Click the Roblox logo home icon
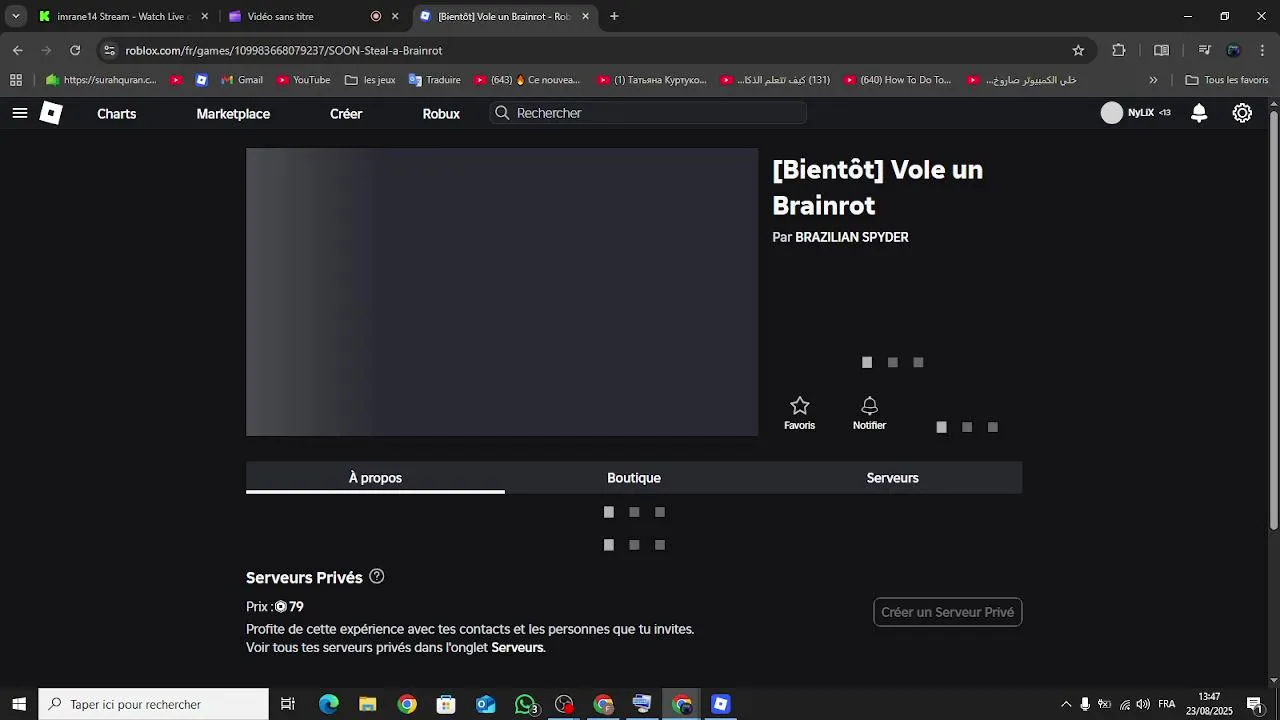1280x720 pixels. tap(51, 113)
